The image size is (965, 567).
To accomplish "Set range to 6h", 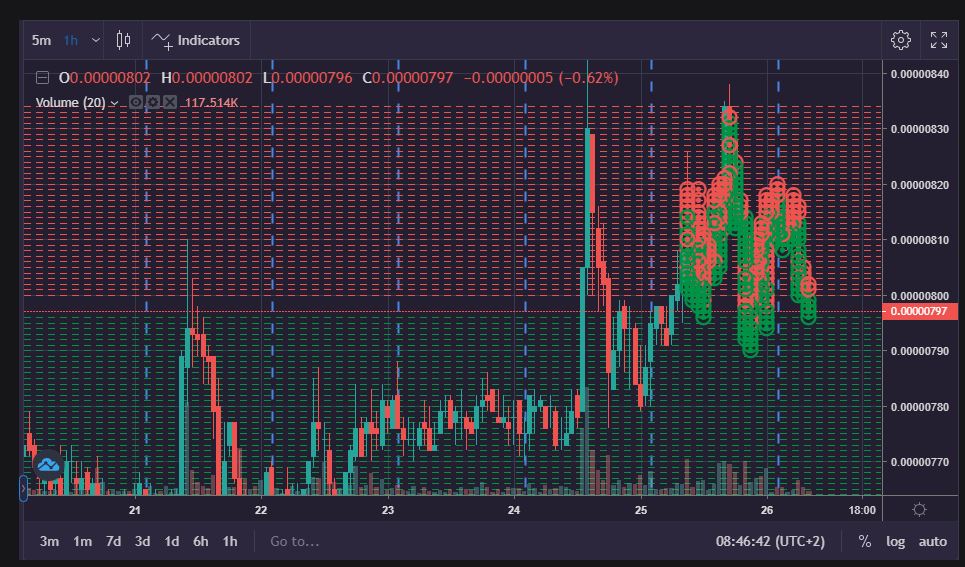I will point(201,541).
